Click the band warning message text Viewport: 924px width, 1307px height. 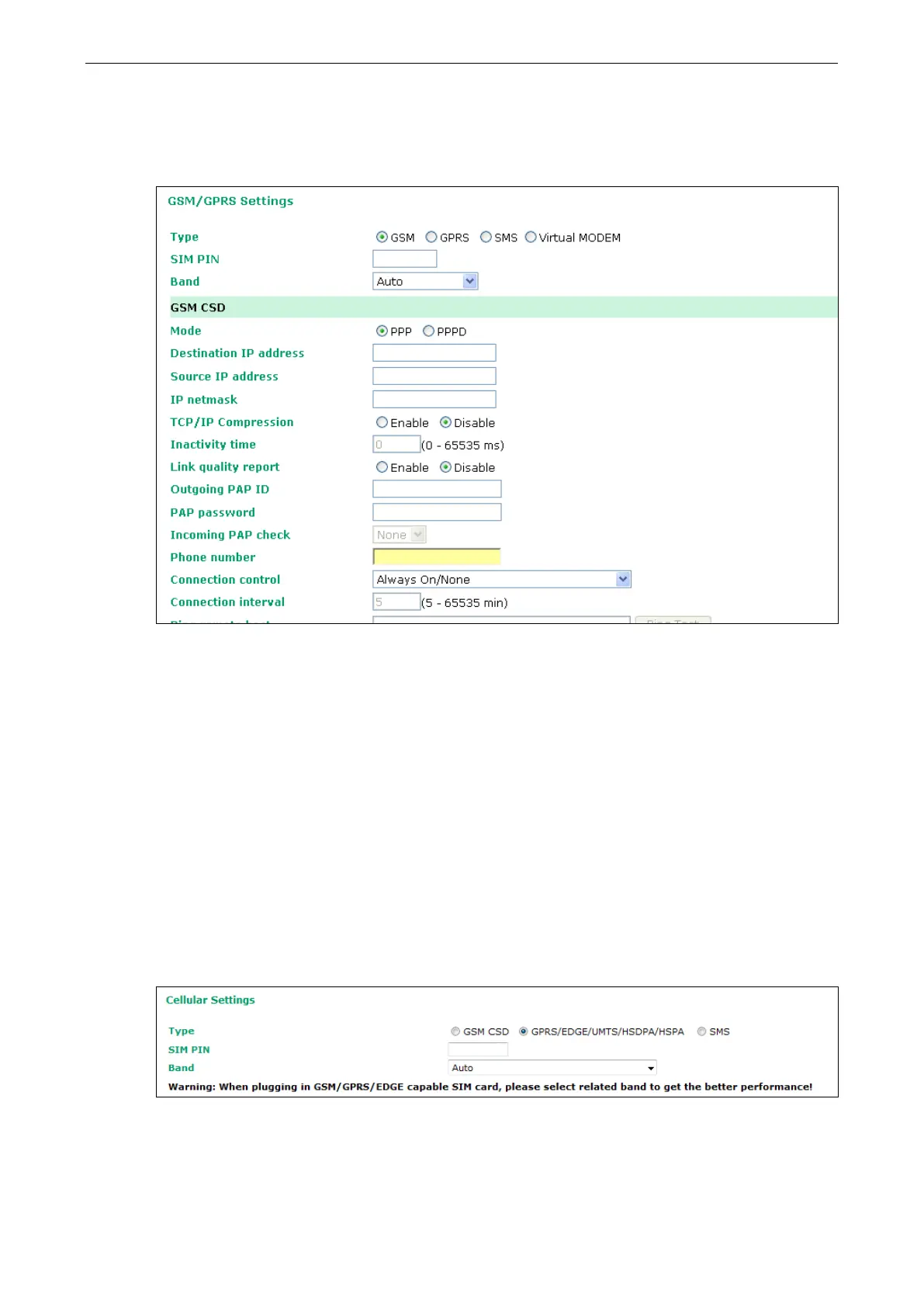pyautogui.click(x=490, y=1087)
